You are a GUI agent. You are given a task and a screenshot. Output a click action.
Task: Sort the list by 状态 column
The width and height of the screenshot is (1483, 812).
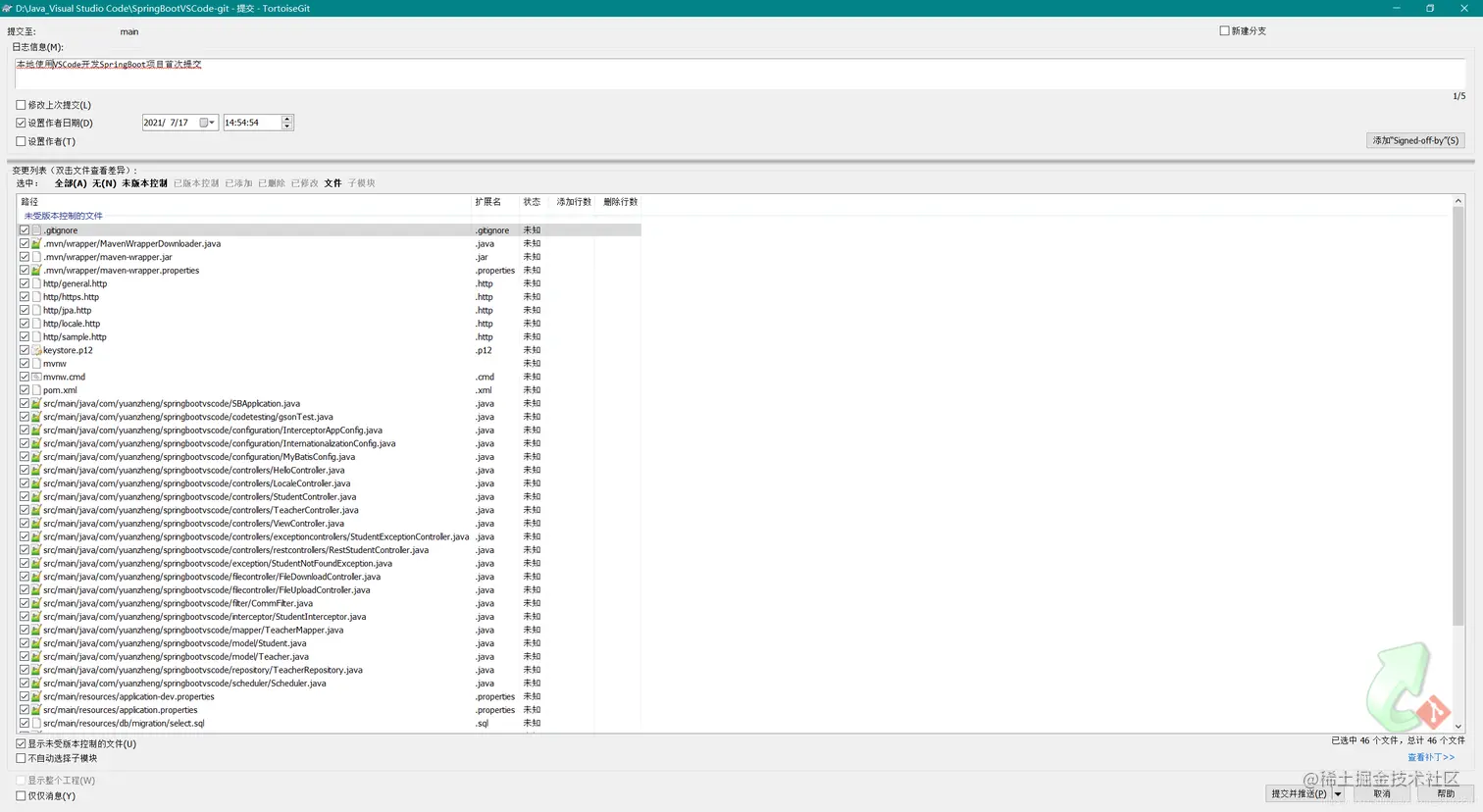click(536, 202)
